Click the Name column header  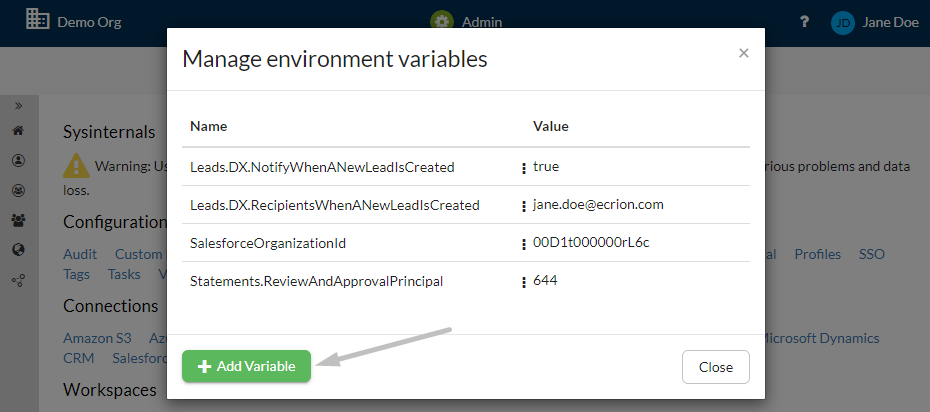(208, 126)
